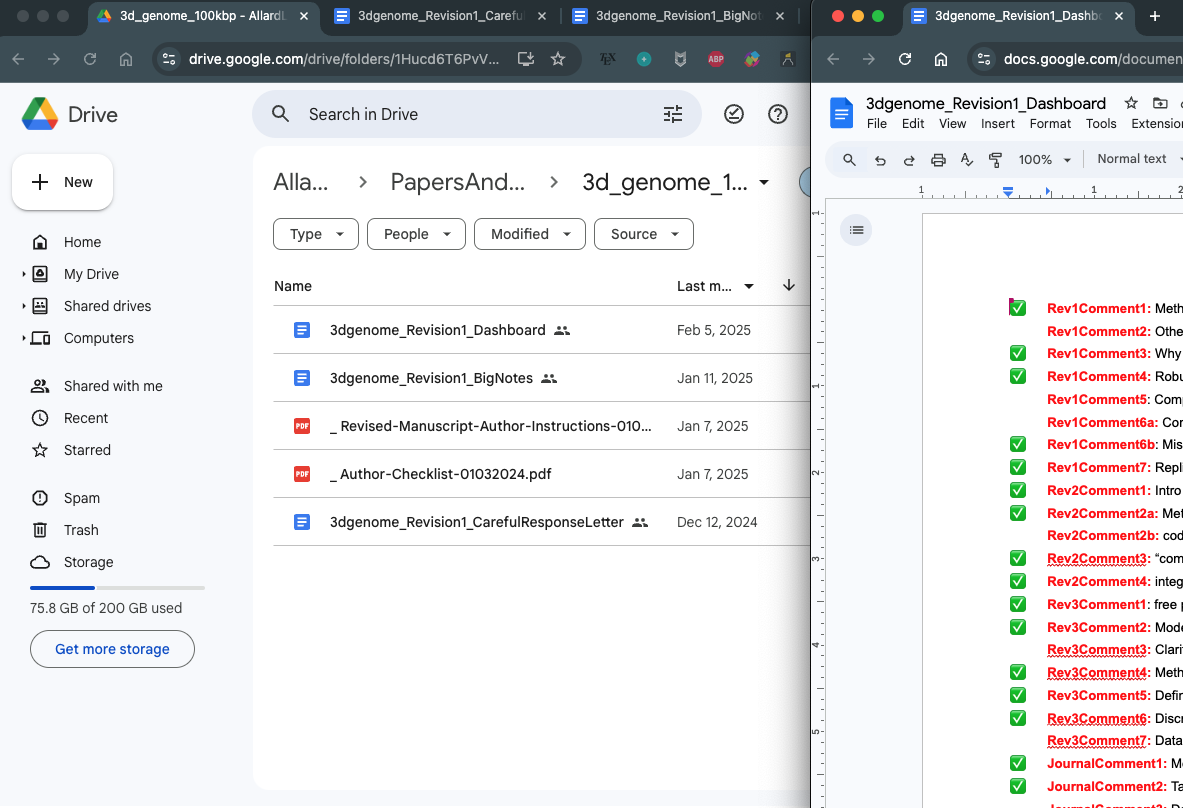
Task: Bookmark the Drive page with the star icon
Action: point(558,59)
